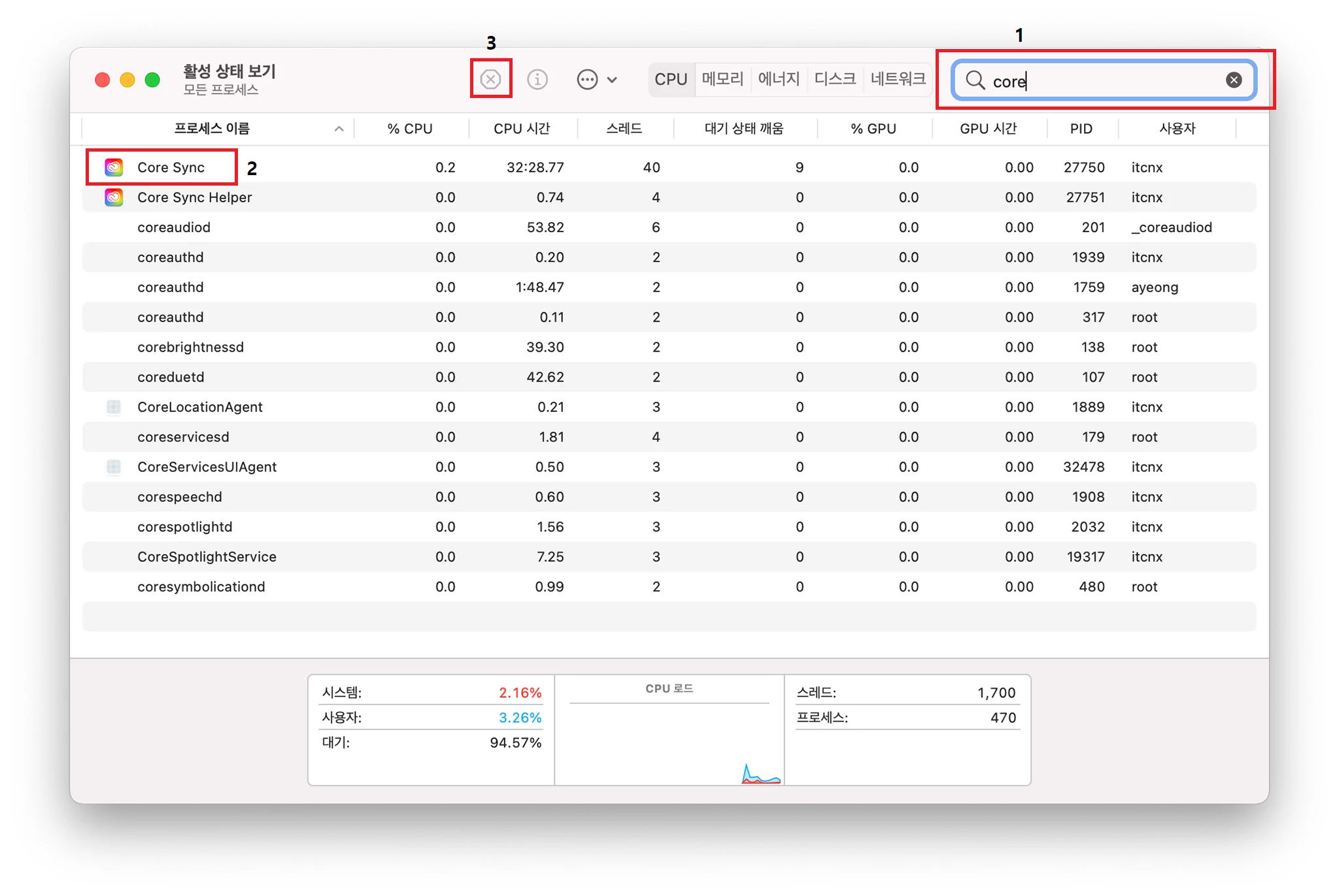Click the stop process (X) toolbar icon
The width and height of the screenshot is (1339, 896).
click(x=490, y=79)
